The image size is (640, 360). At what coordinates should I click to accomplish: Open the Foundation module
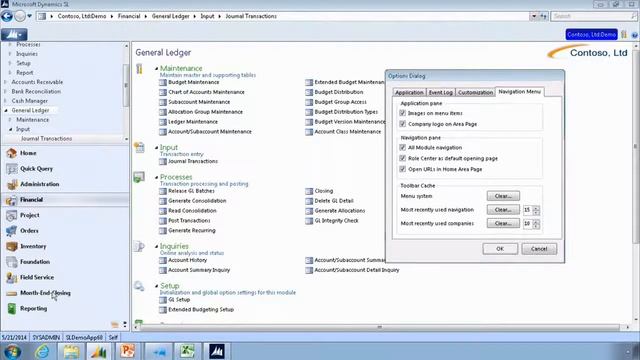(x=35, y=262)
